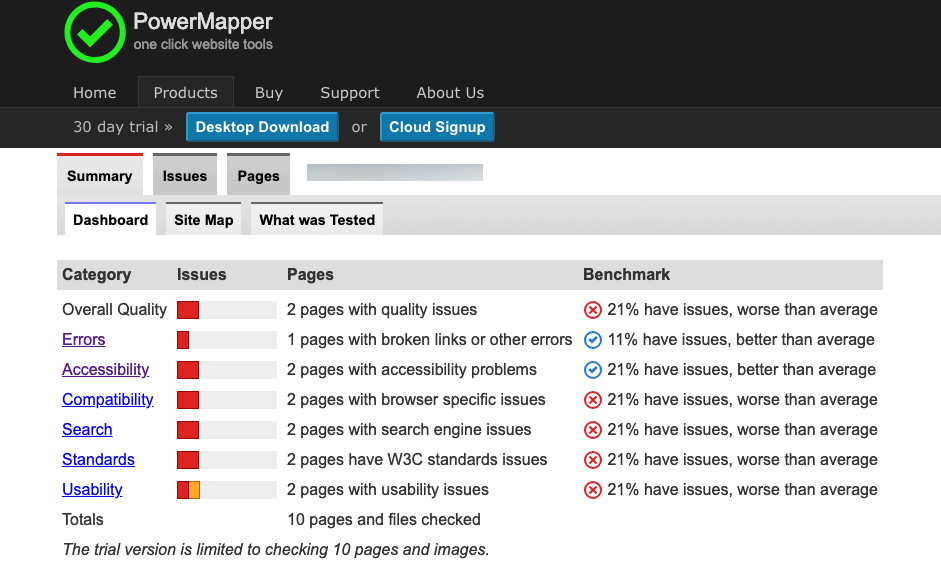
Task: Click the Accessibility issues bar
Action: (227, 370)
